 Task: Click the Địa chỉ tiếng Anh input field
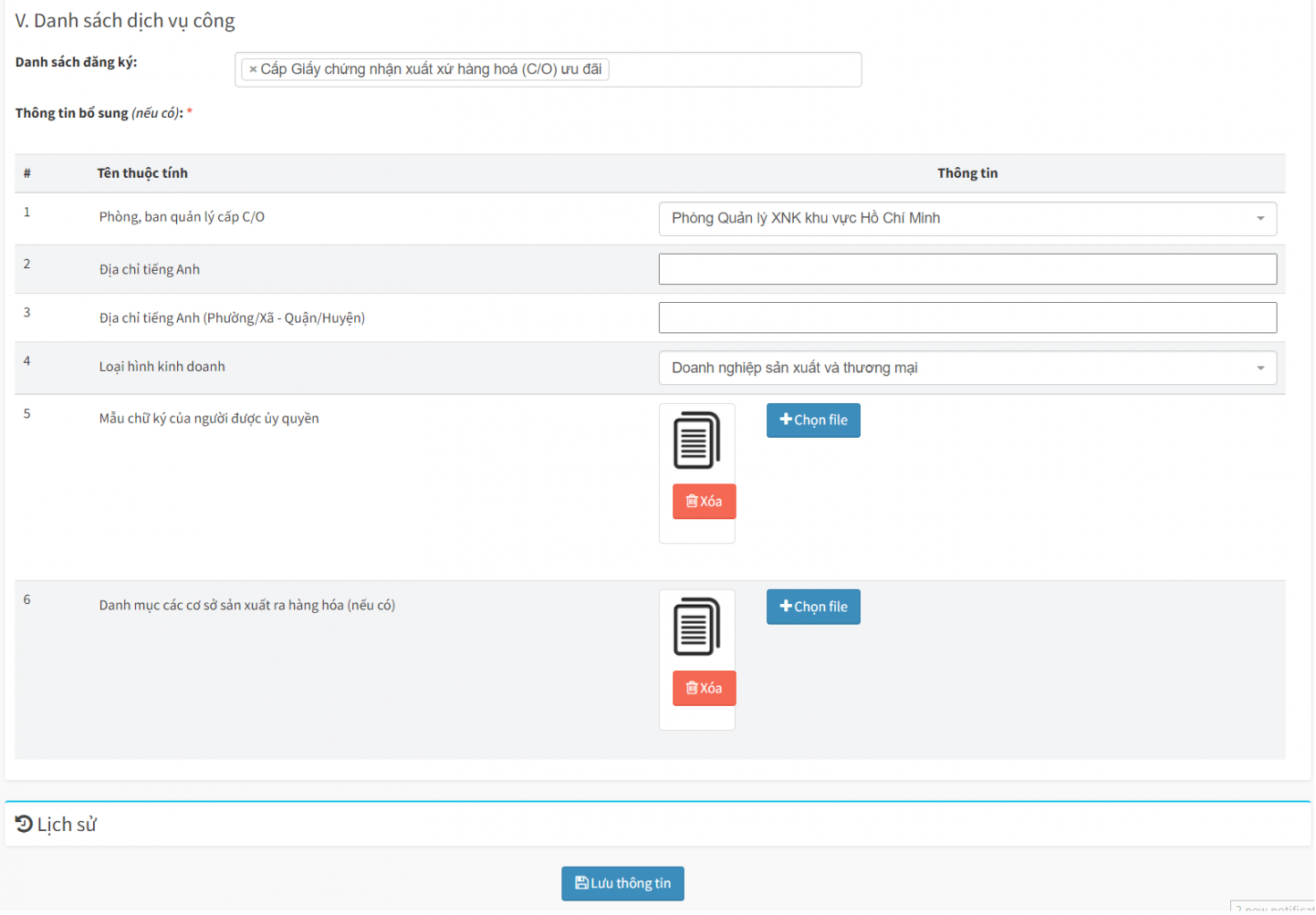967,269
